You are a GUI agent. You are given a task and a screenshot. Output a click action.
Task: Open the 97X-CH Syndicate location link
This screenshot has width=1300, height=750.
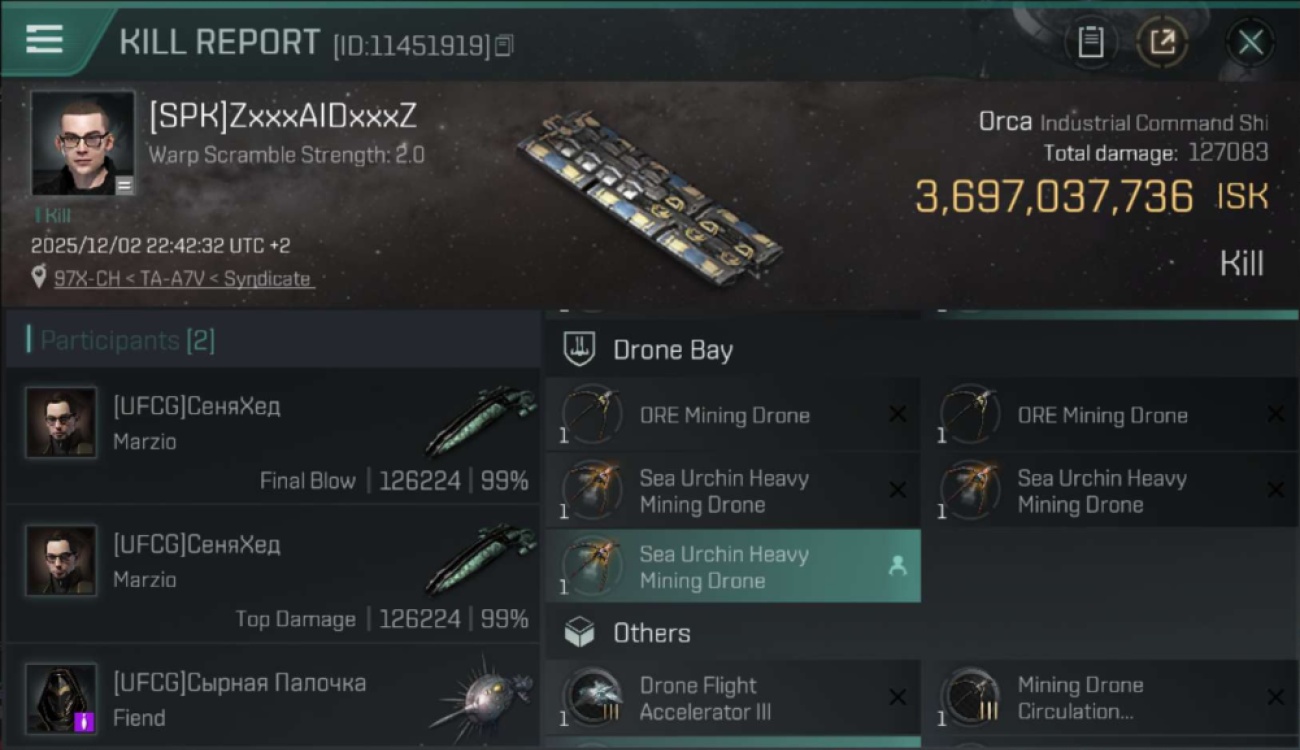tap(182, 279)
